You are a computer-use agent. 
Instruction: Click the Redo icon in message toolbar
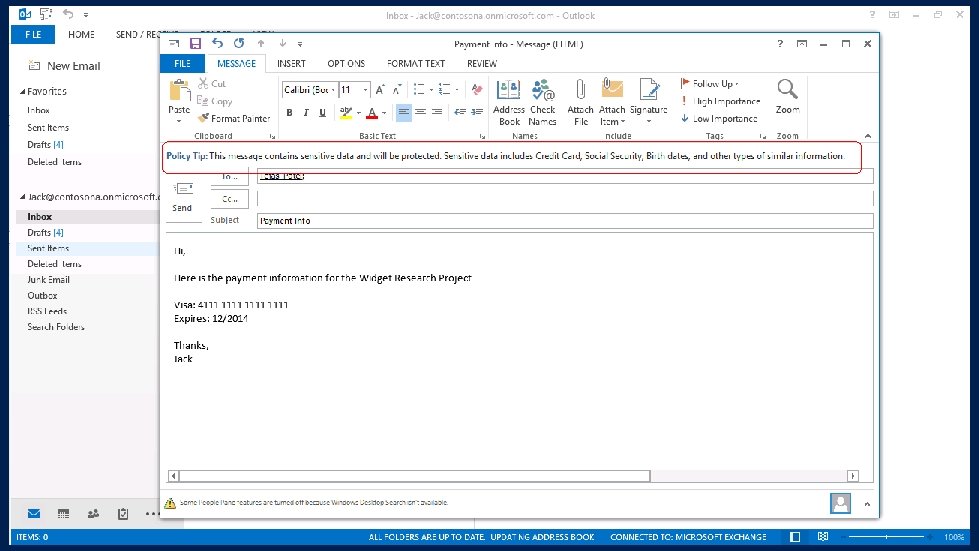(239, 43)
